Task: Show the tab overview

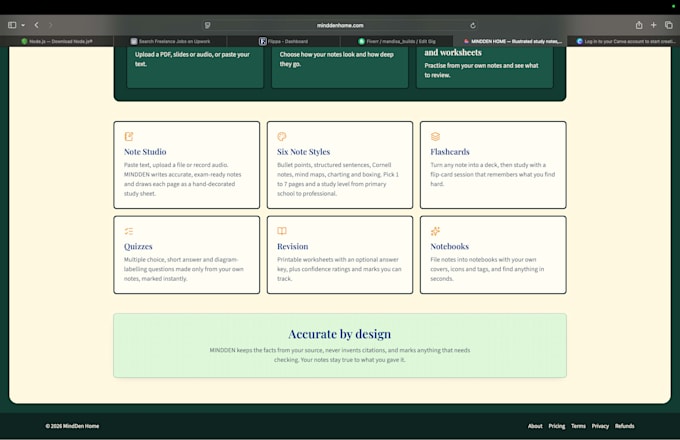Action: (x=669, y=25)
